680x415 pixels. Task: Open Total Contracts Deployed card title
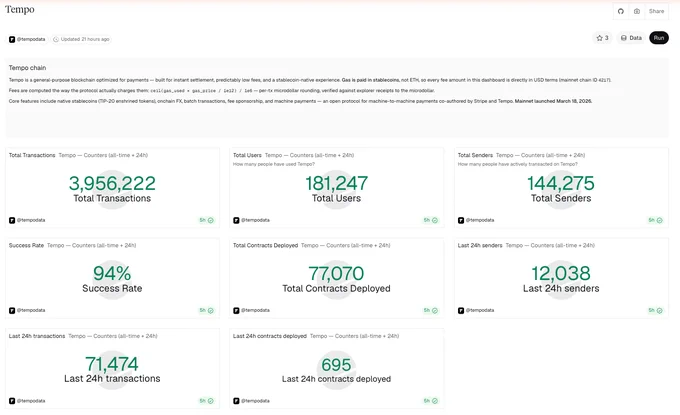(x=265, y=245)
